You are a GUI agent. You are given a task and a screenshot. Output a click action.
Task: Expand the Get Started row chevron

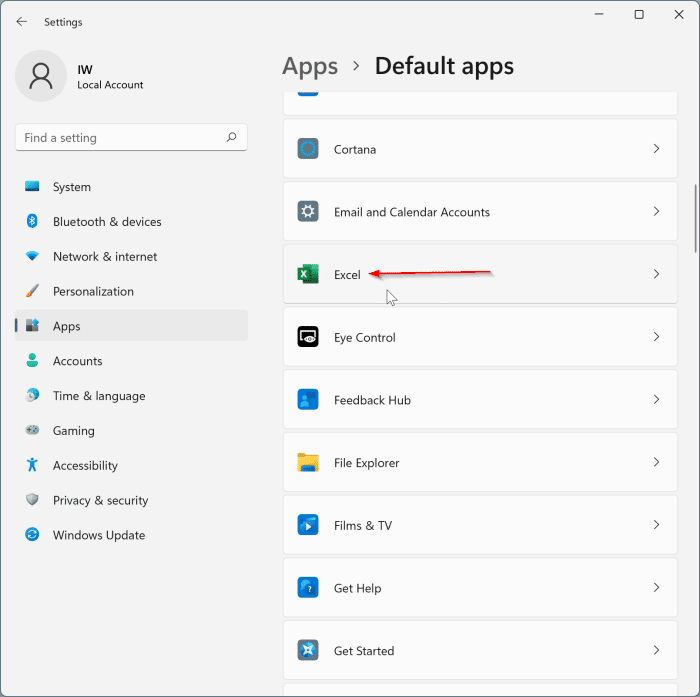[x=656, y=651]
